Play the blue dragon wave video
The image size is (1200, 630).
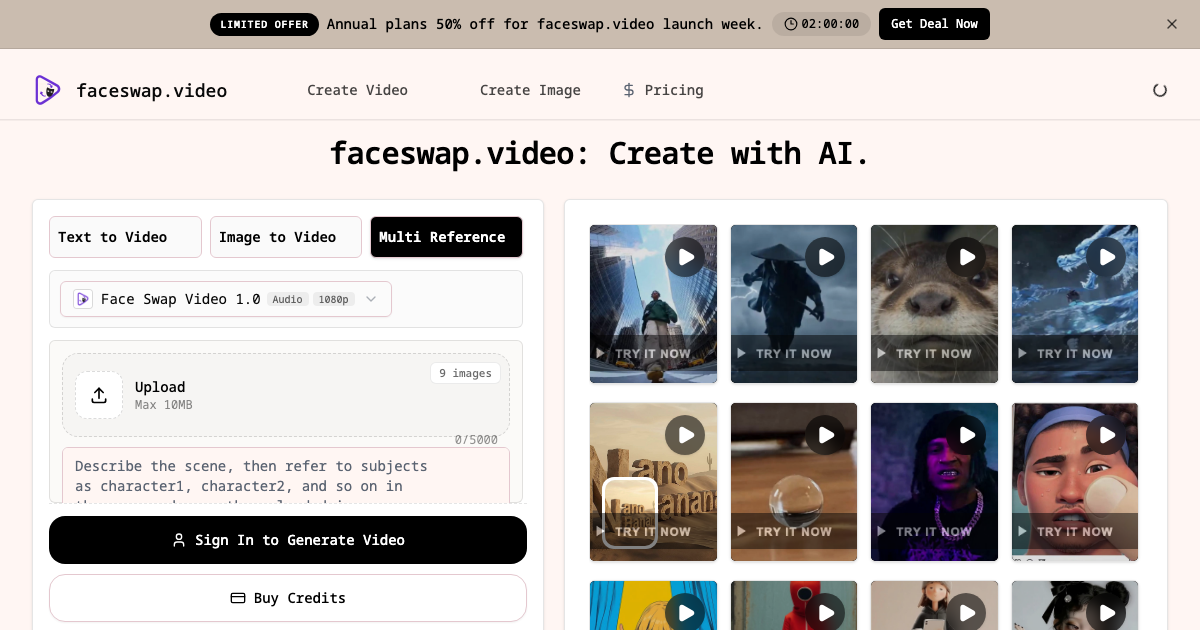[1106, 257]
